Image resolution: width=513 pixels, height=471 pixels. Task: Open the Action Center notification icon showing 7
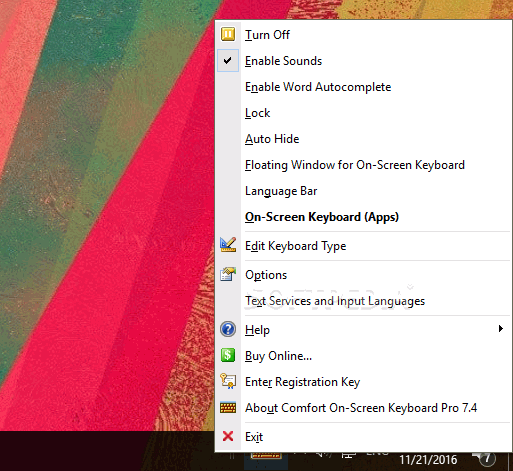click(x=485, y=459)
